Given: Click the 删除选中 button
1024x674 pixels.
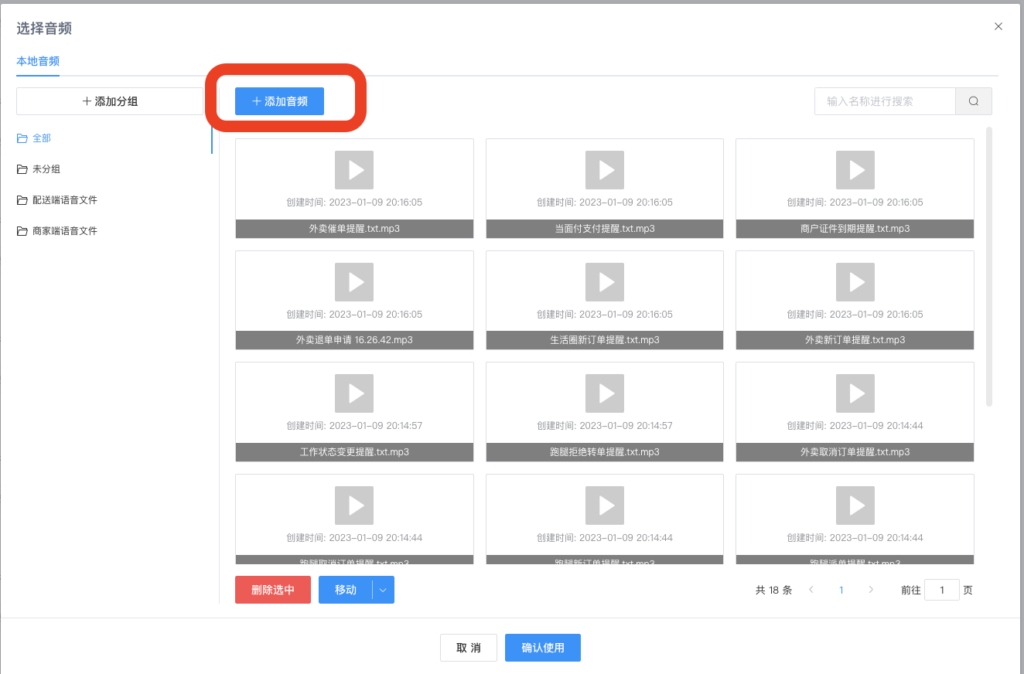Looking at the screenshot, I should (272, 590).
